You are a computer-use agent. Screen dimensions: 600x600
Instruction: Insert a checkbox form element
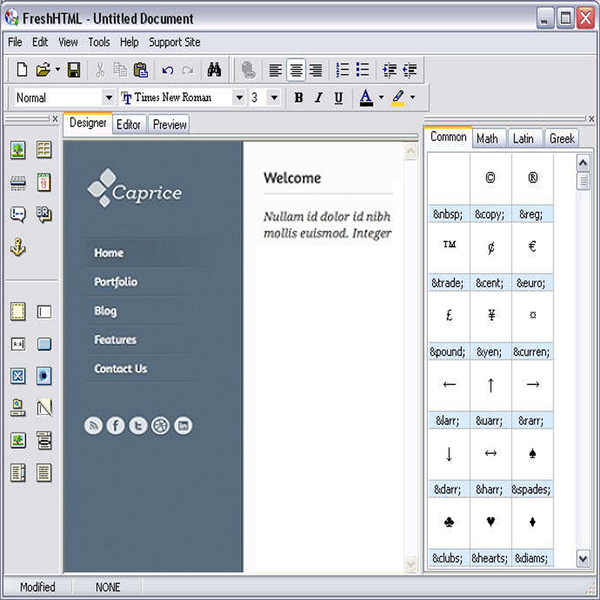(18, 376)
